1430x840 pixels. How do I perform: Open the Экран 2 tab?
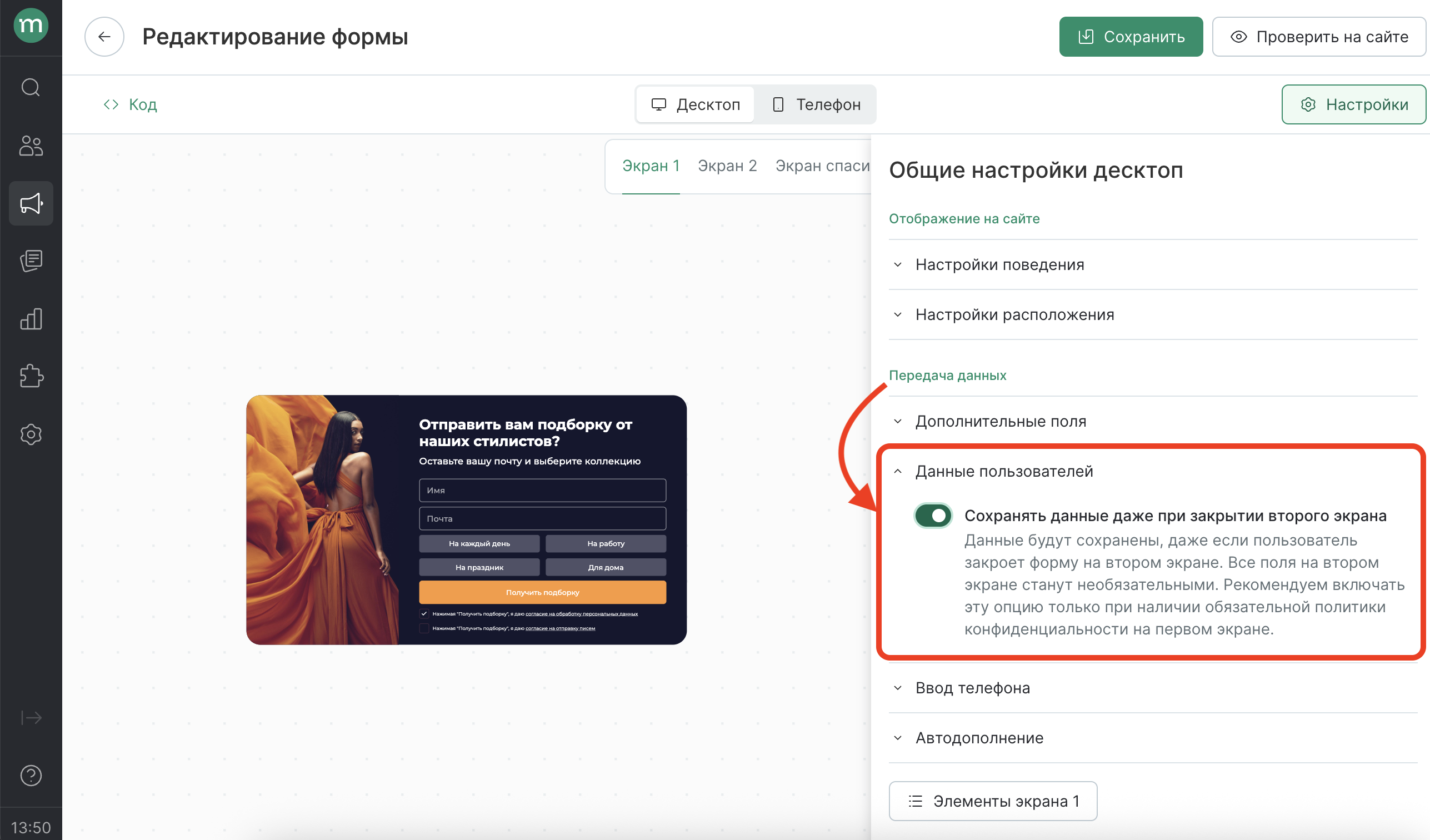click(x=727, y=166)
